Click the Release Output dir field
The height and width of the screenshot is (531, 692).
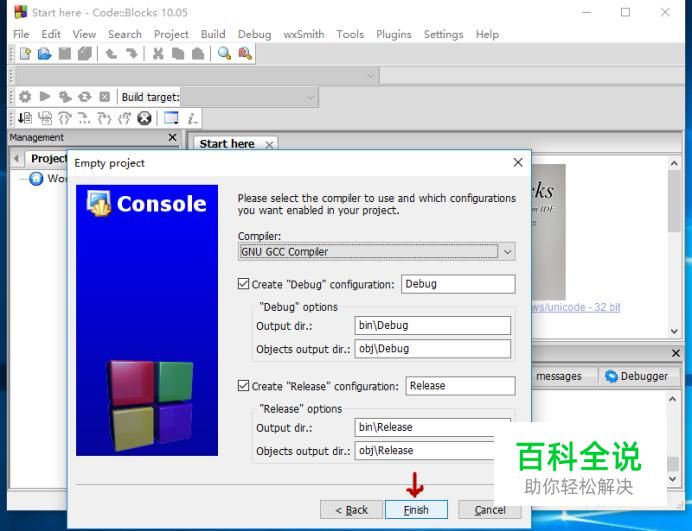tap(432, 427)
